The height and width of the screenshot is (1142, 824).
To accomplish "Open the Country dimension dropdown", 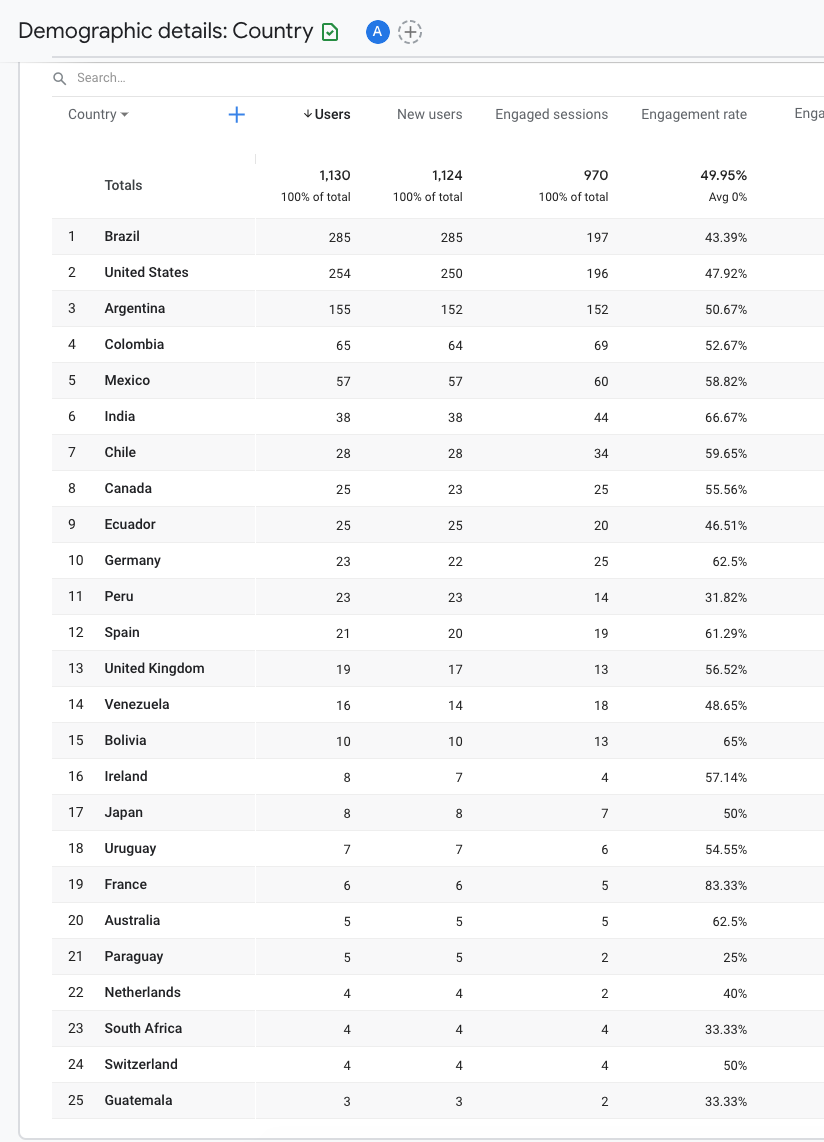I will 98,115.
